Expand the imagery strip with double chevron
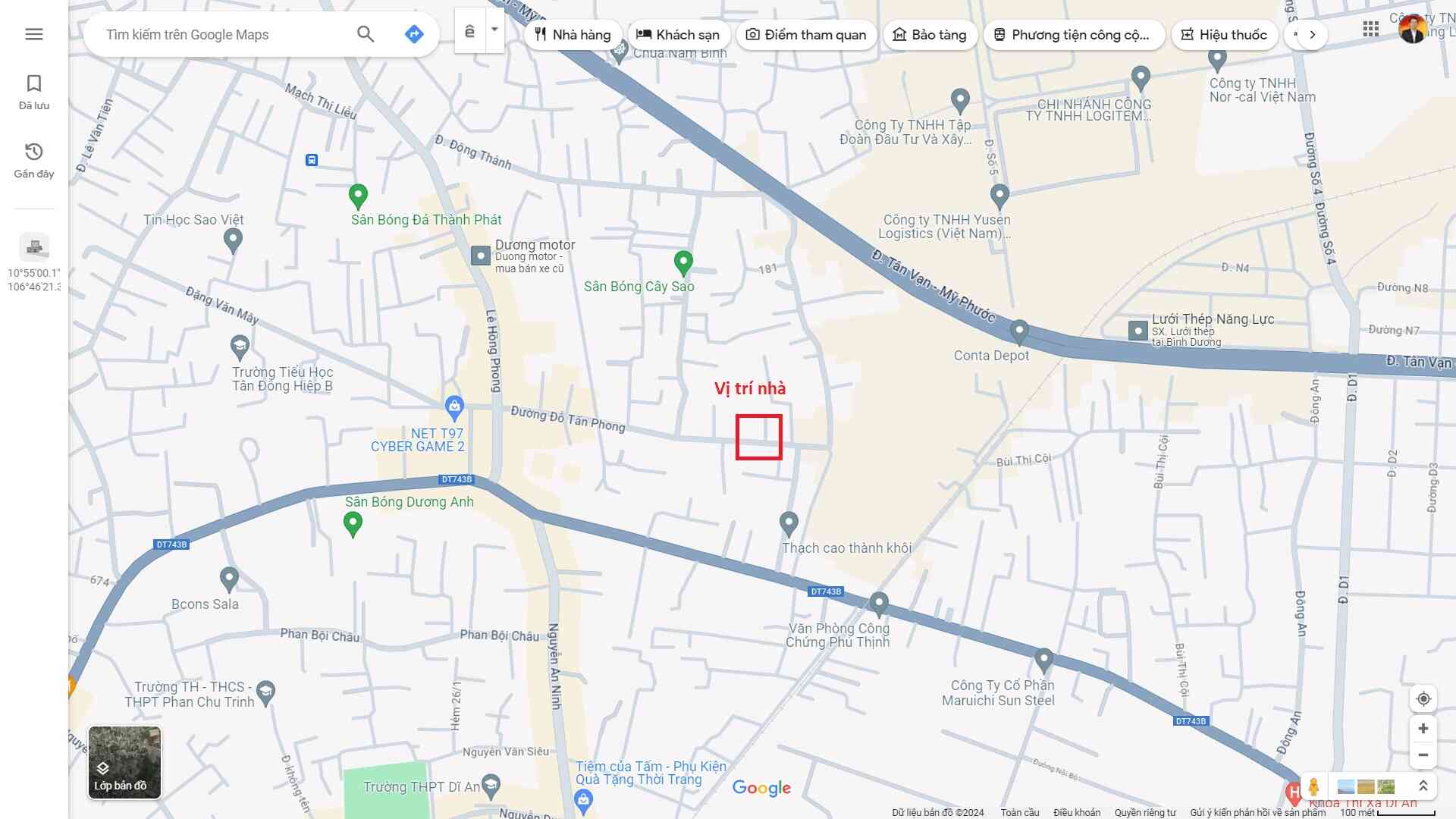The height and width of the screenshot is (819, 1456). tap(1423, 786)
